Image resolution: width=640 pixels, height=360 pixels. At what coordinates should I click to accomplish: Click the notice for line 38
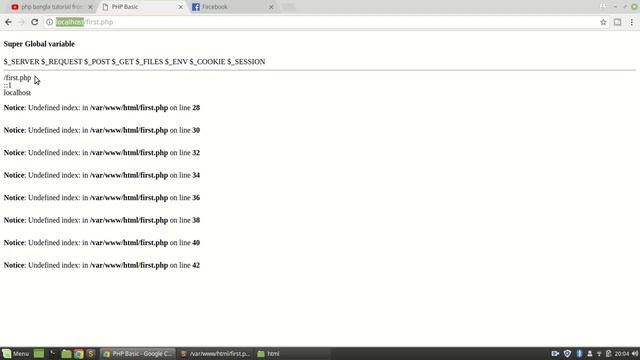coord(102,220)
